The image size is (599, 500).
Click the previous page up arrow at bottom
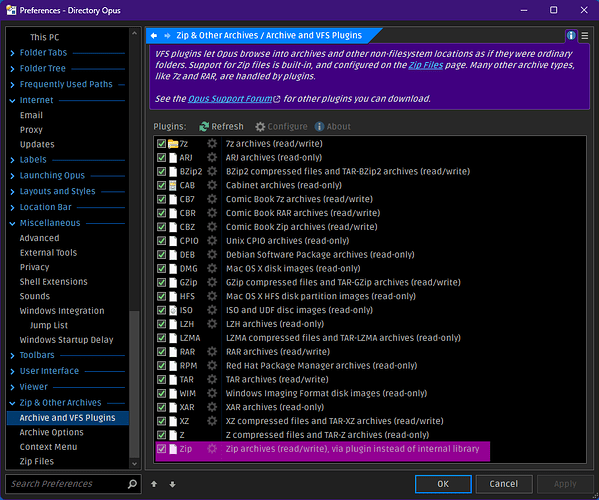154,484
